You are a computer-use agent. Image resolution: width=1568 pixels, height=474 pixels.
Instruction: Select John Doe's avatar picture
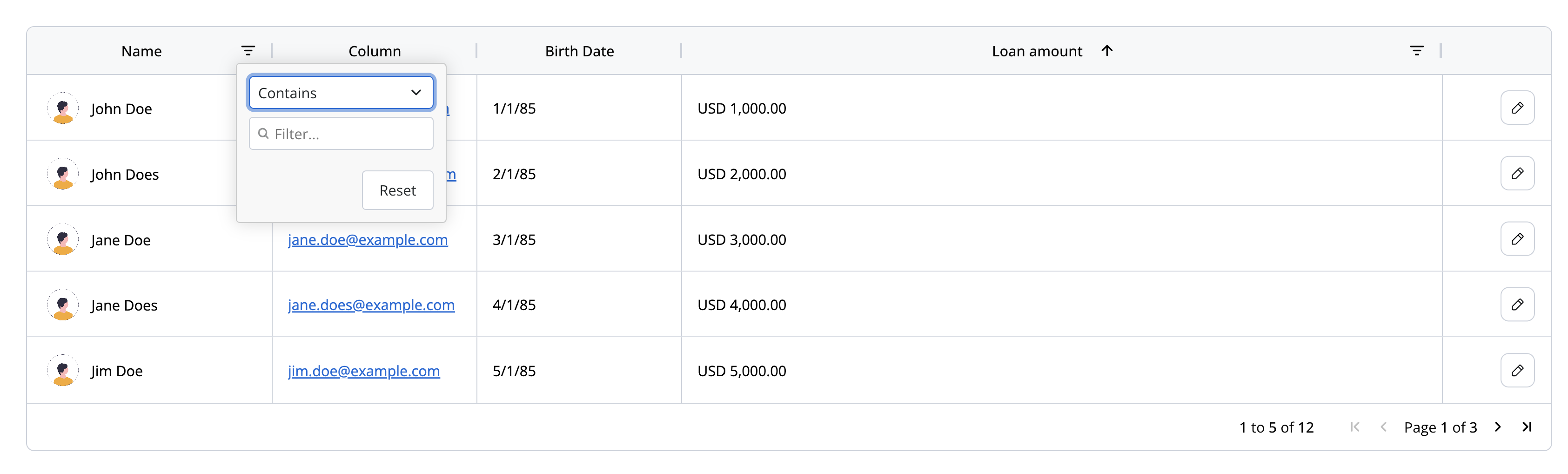63,108
